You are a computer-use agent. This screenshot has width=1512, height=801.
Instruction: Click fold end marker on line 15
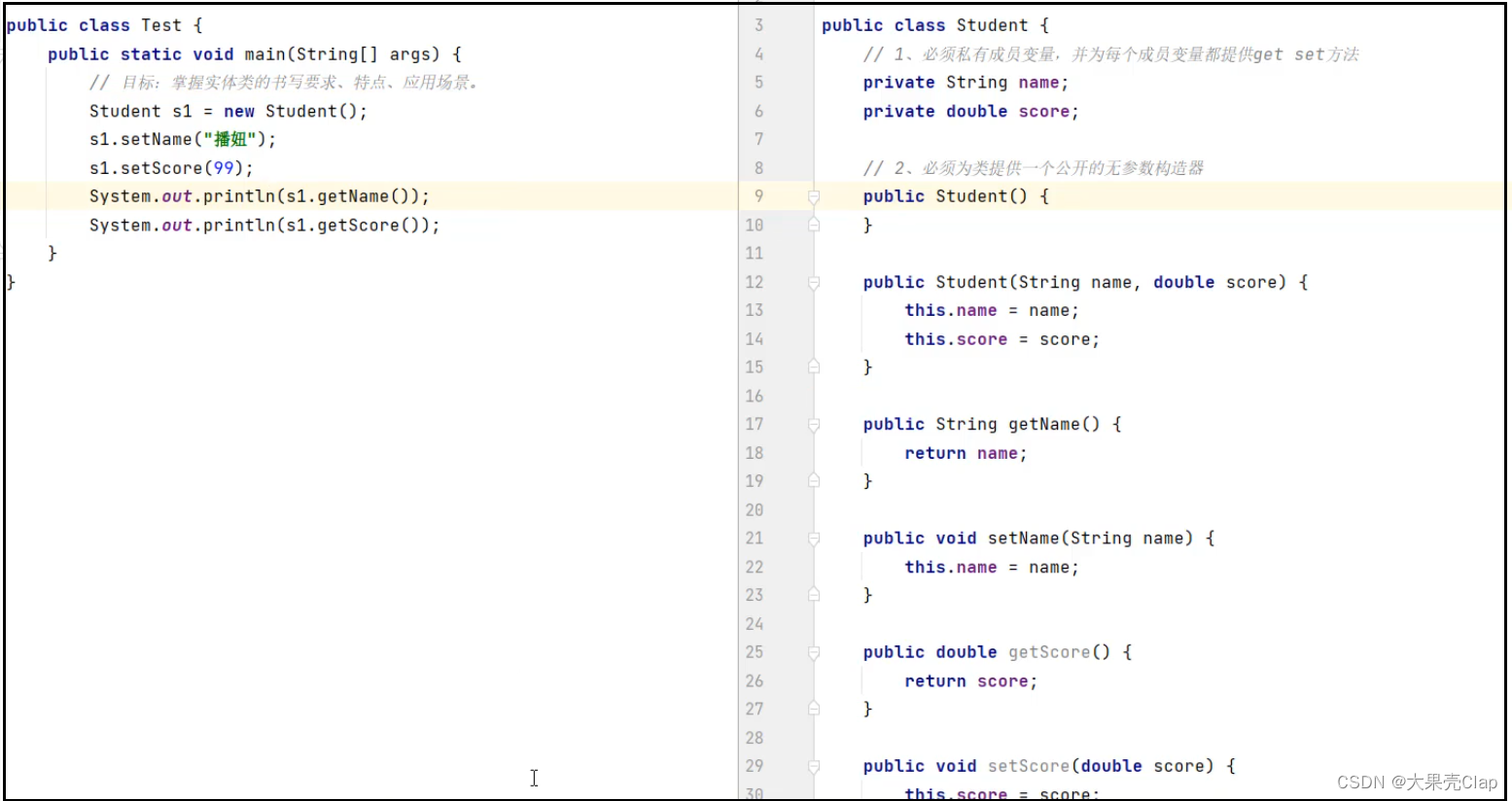tap(814, 367)
